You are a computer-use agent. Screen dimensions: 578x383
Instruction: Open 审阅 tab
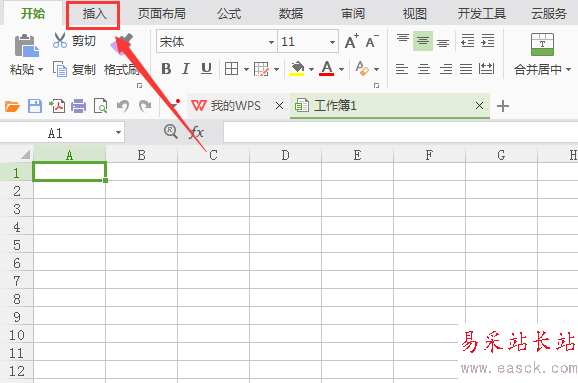point(353,14)
